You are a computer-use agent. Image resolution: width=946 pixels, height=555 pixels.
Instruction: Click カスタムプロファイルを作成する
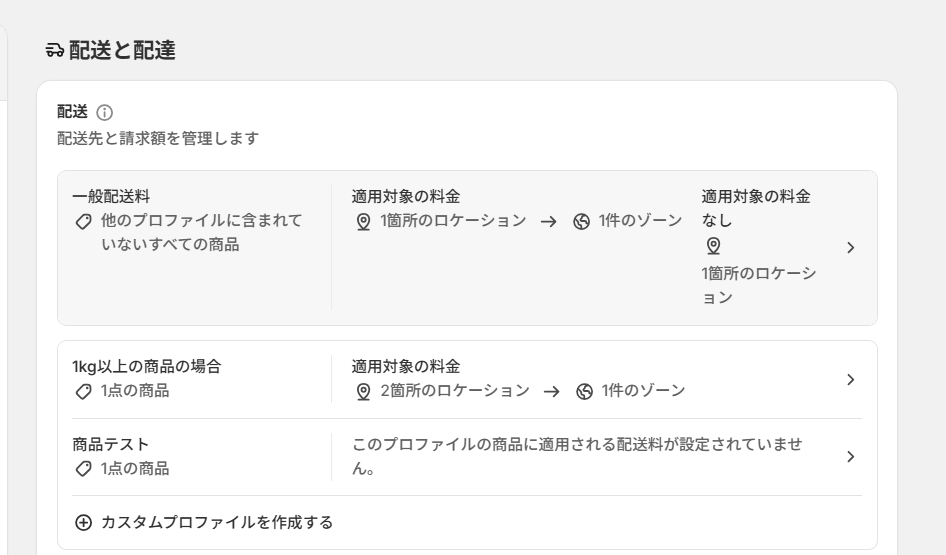point(217,522)
